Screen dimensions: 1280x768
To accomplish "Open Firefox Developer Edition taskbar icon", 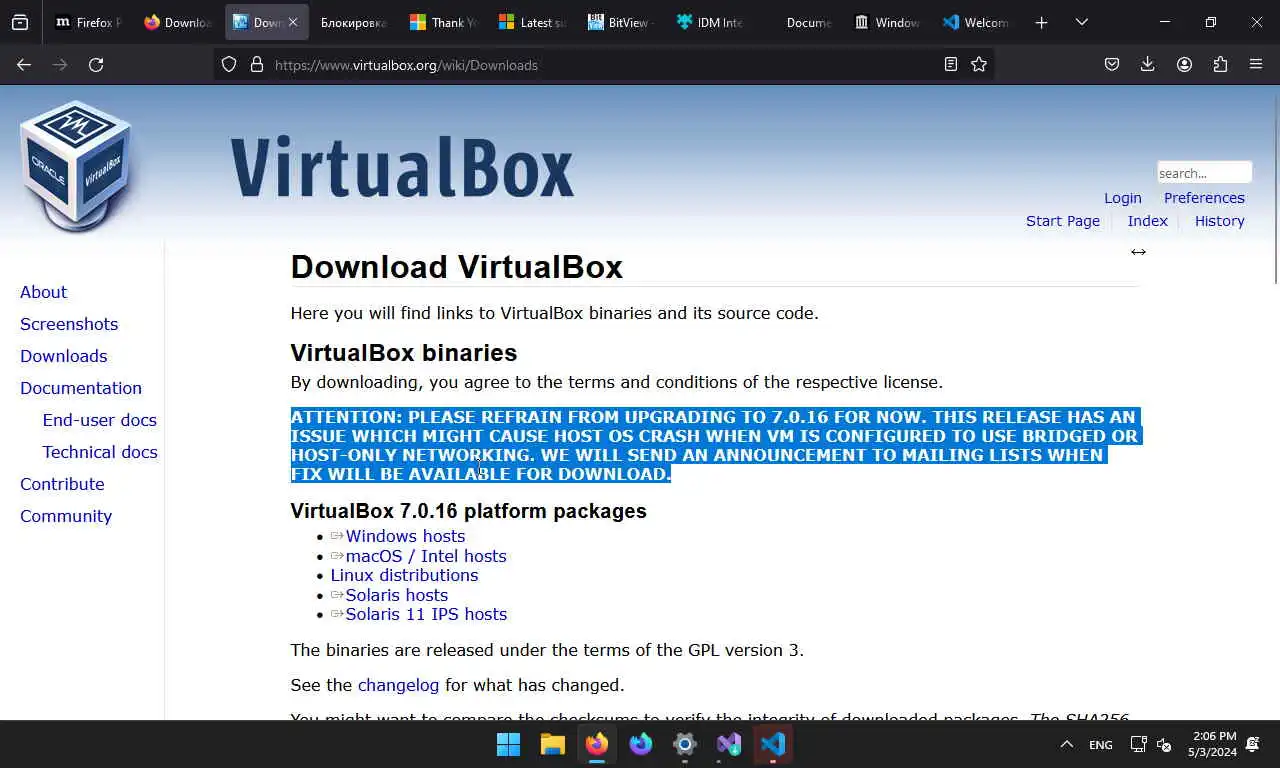I will pos(641,744).
